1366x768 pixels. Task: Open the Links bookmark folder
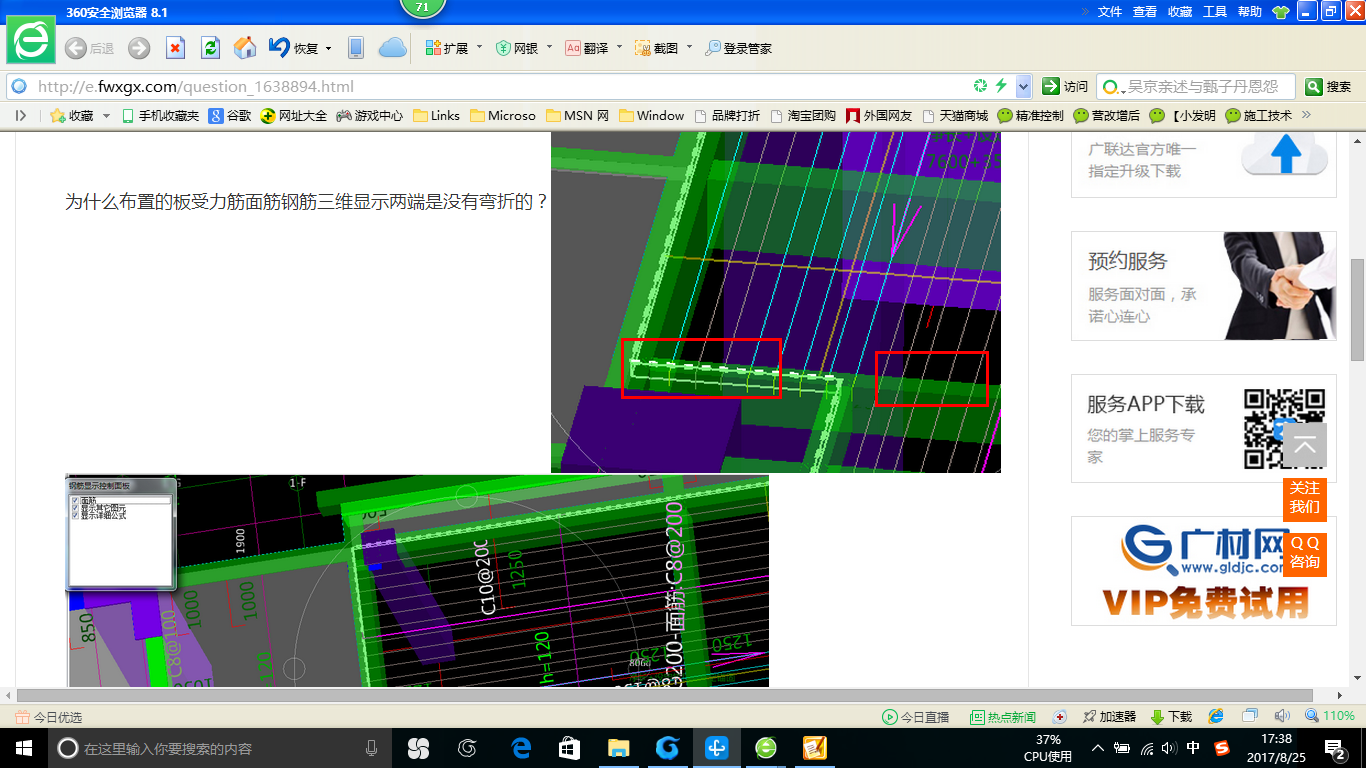click(x=437, y=116)
